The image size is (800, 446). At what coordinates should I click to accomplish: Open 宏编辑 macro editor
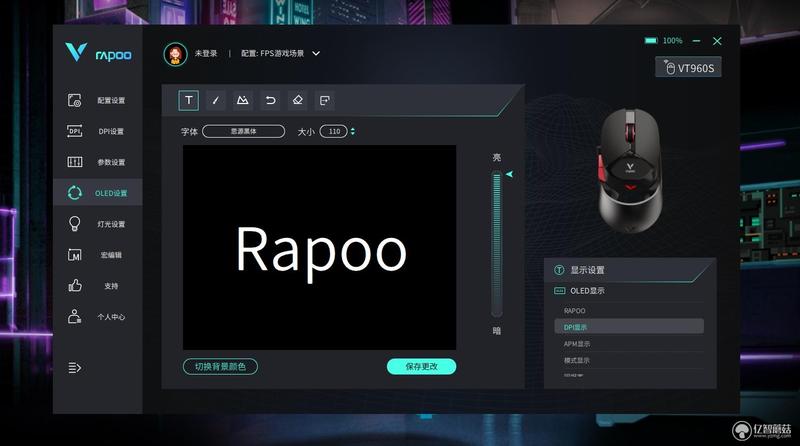tap(97, 255)
